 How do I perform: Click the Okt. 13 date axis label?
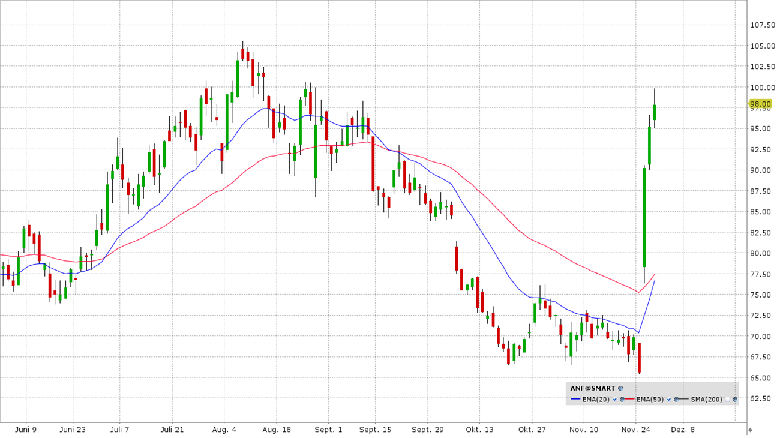click(x=480, y=430)
